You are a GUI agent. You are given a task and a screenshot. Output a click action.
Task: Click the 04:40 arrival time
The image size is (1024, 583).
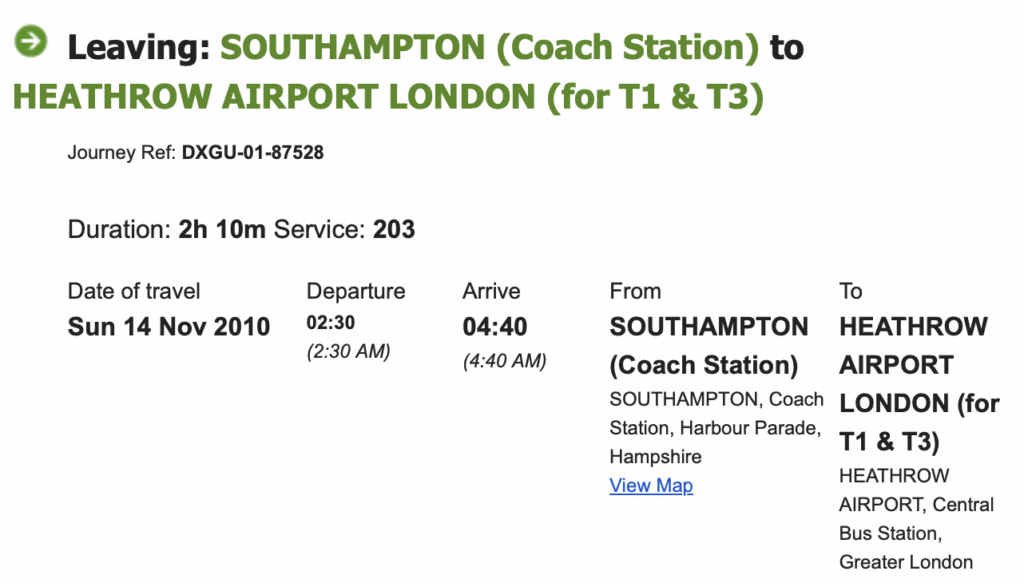[x=495, y=327]
